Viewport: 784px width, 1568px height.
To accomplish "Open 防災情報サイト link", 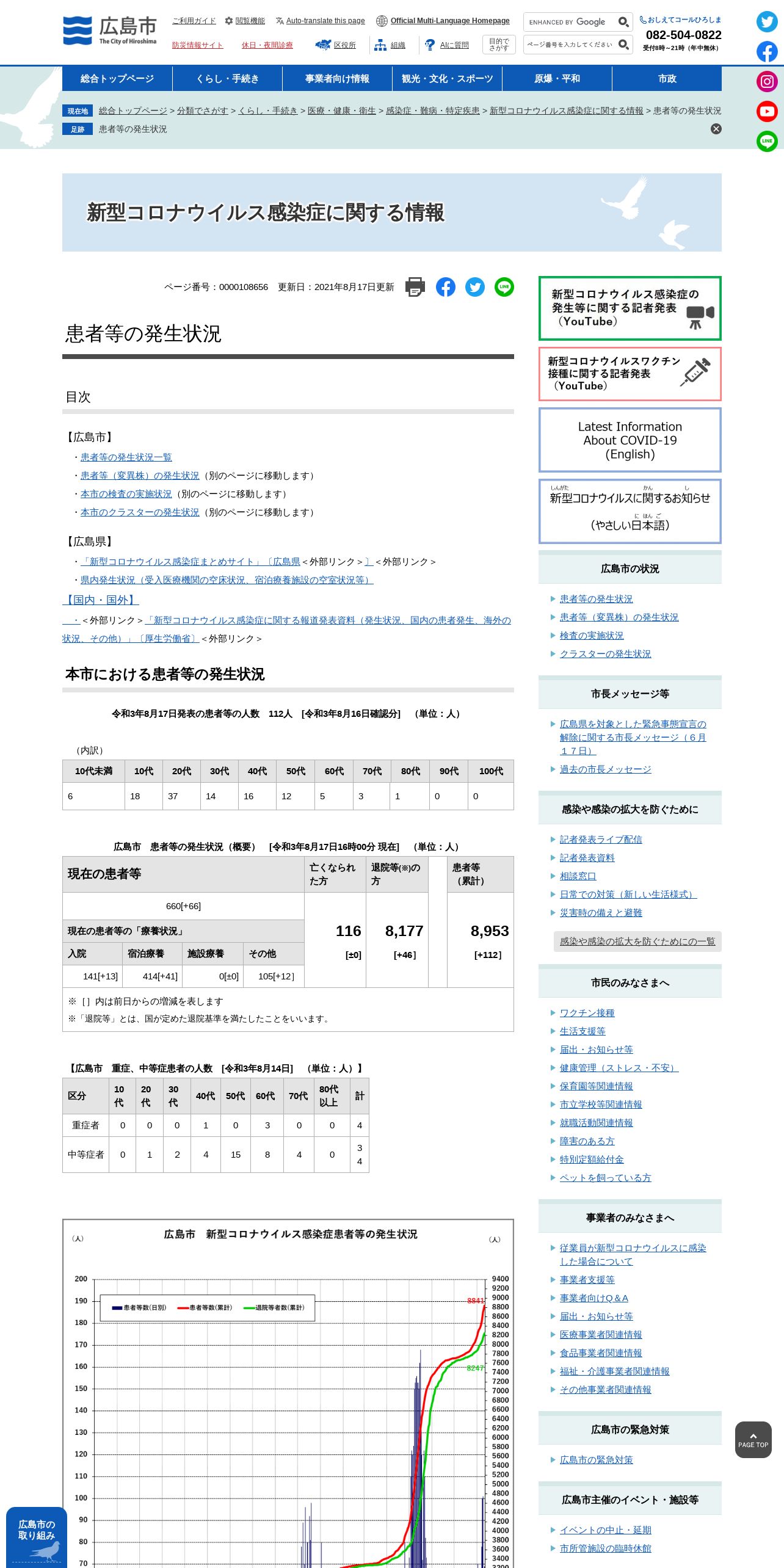I will [x=198, y=45].
